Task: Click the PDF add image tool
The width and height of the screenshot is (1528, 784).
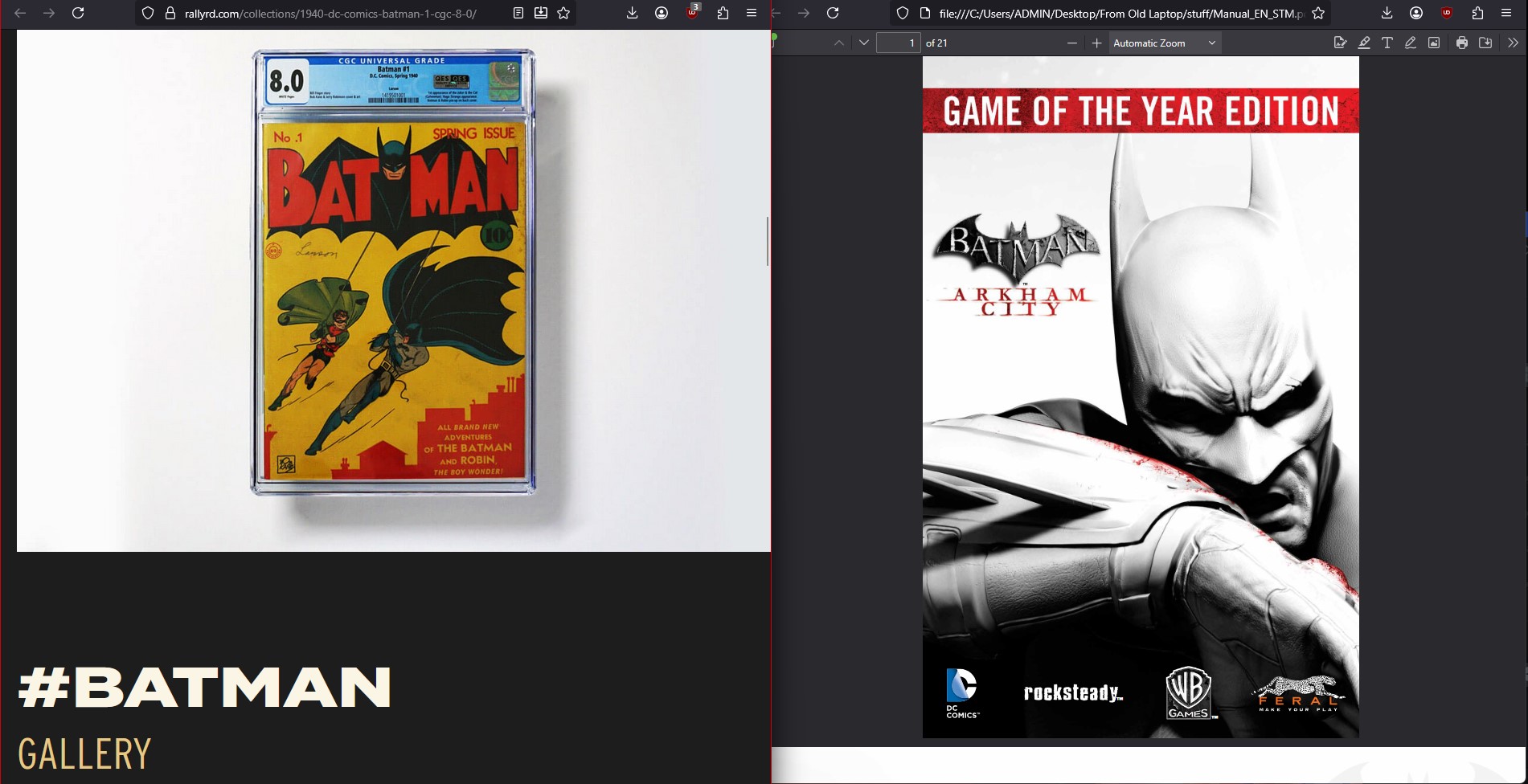Action: (x=1434, y=43)
